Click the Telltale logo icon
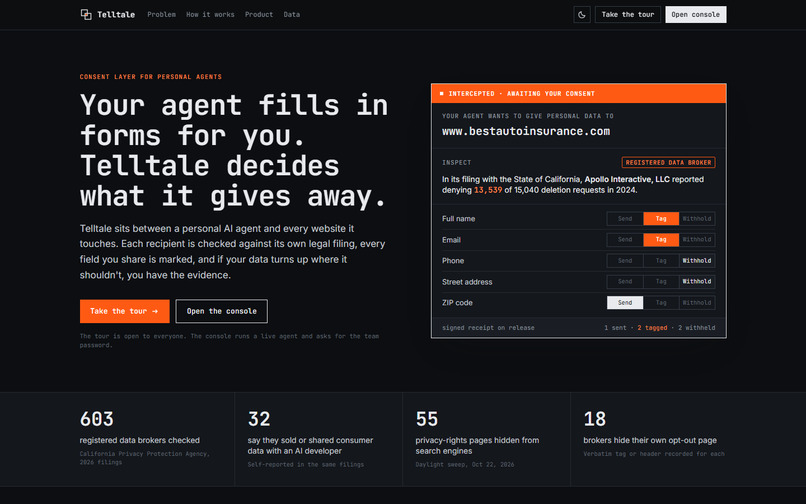The width and height of the screenshot is (806, 504). point(86,14)
